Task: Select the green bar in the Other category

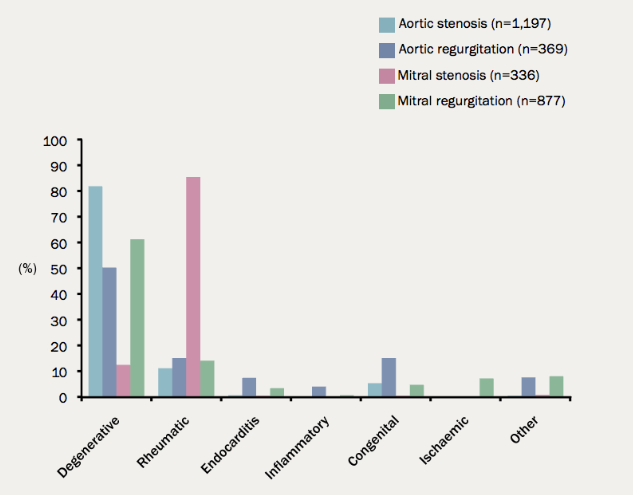Action: point(557,387)
